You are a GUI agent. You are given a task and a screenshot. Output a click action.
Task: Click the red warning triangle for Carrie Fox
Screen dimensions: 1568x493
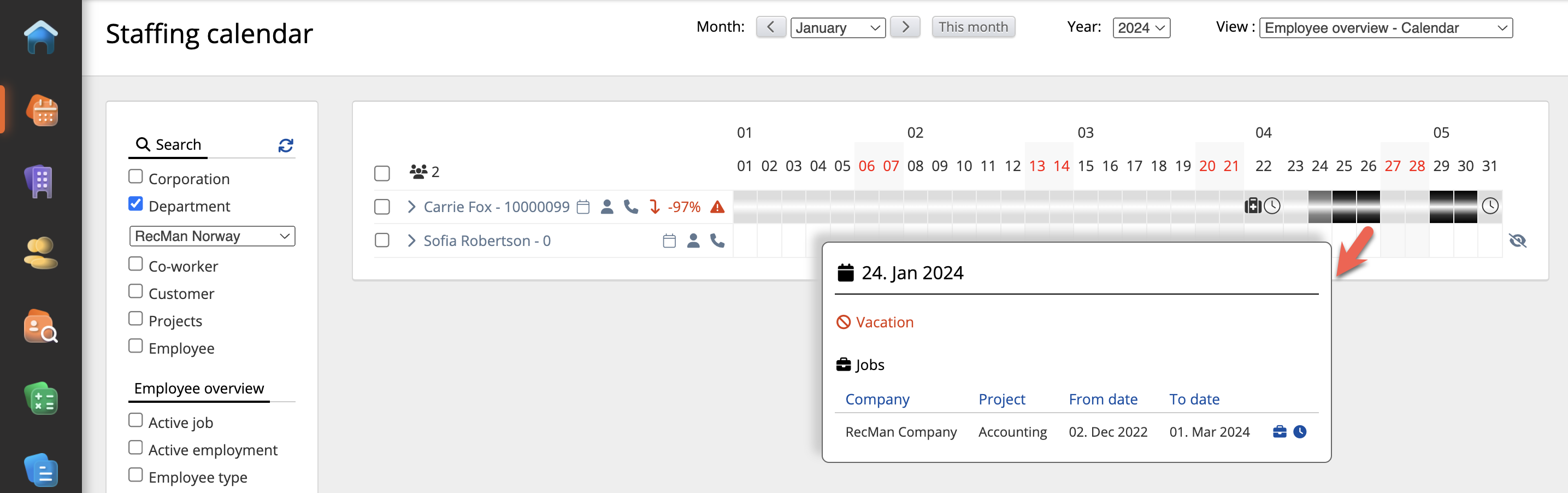tap(718, 207)
